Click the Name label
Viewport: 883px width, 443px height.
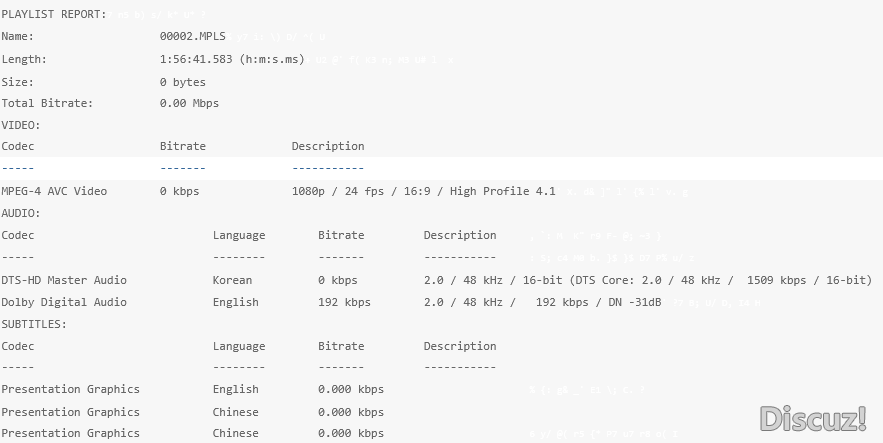(x=17, y=36)
